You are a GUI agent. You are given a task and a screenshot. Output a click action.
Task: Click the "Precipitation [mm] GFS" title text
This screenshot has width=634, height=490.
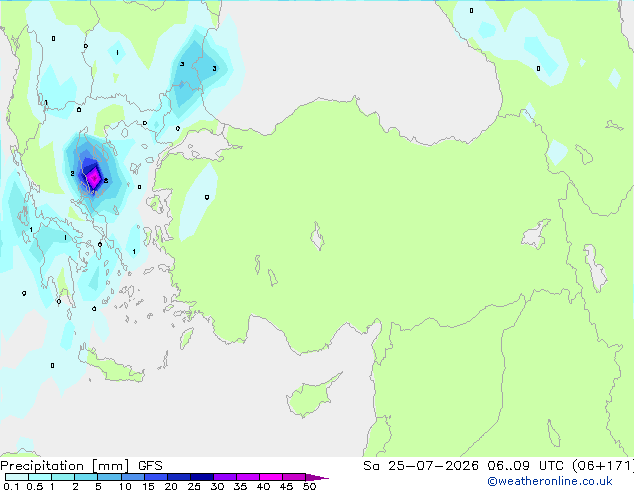(81, 466)
